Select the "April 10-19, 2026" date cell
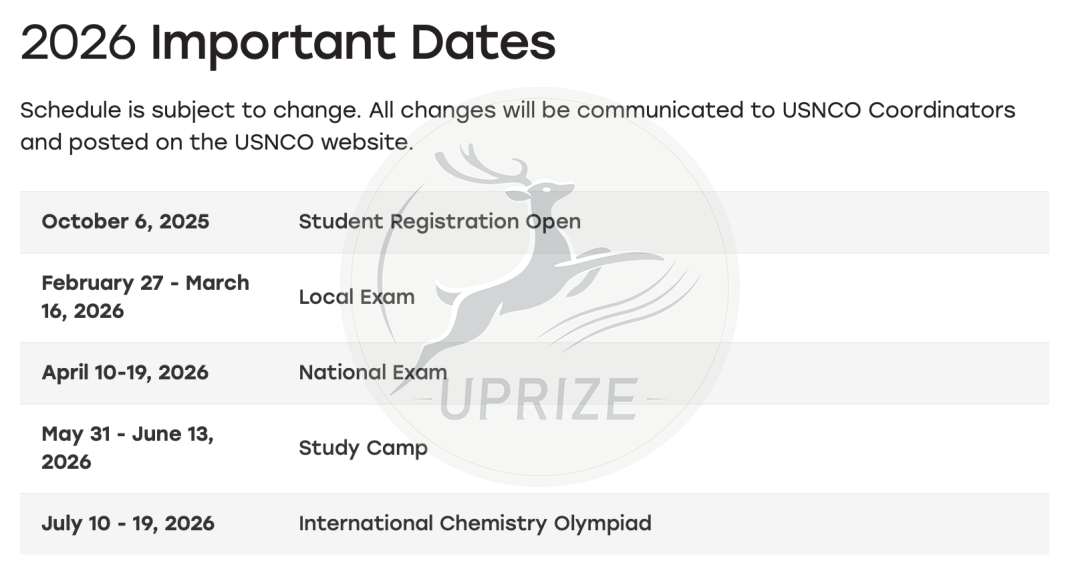Viewport: 1080px width, 573px height. (x=125, y=373)
